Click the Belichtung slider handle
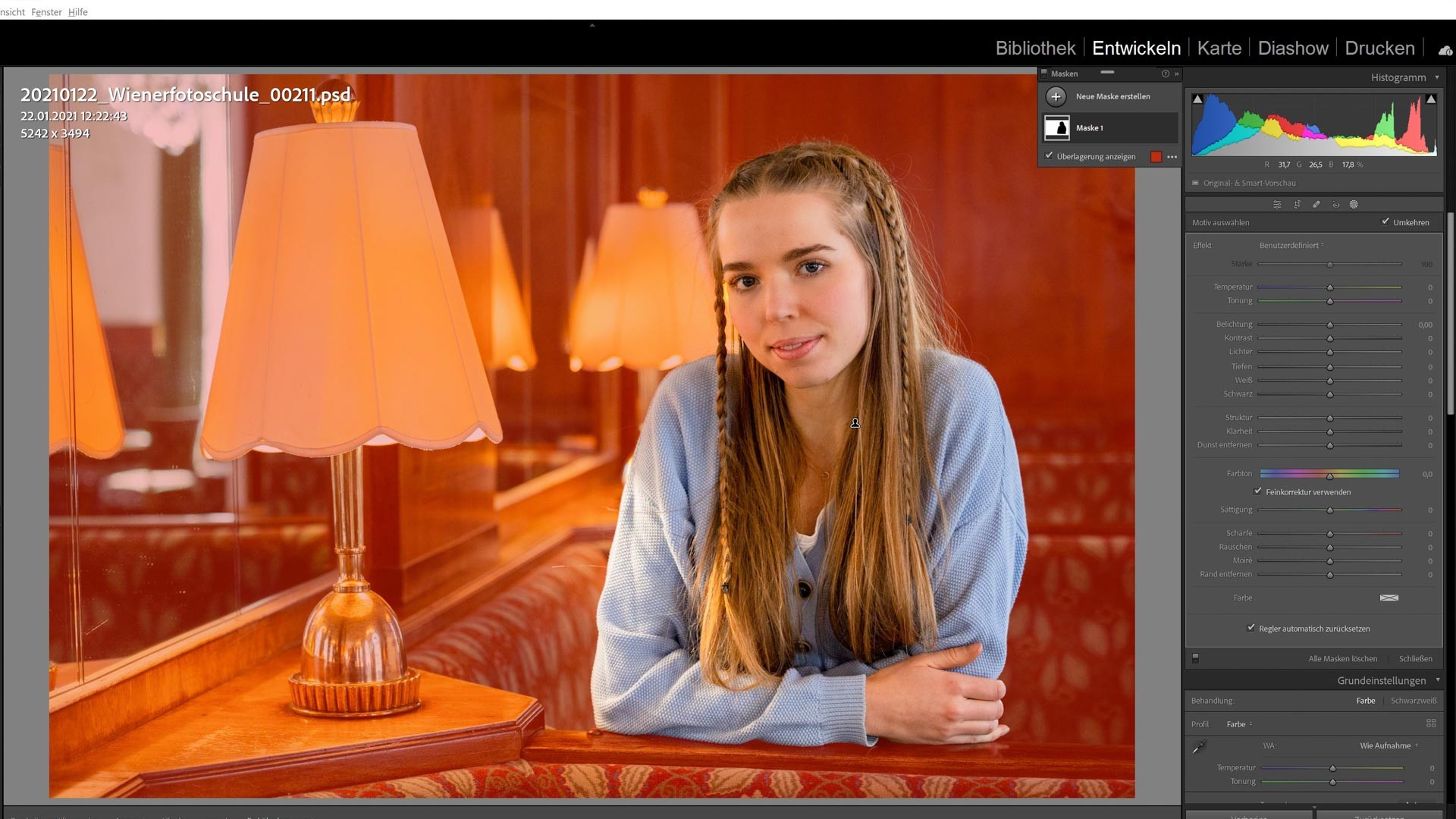Image resolution: width=1456 pixels, height=819 pixels. (x=1329, y=325)
